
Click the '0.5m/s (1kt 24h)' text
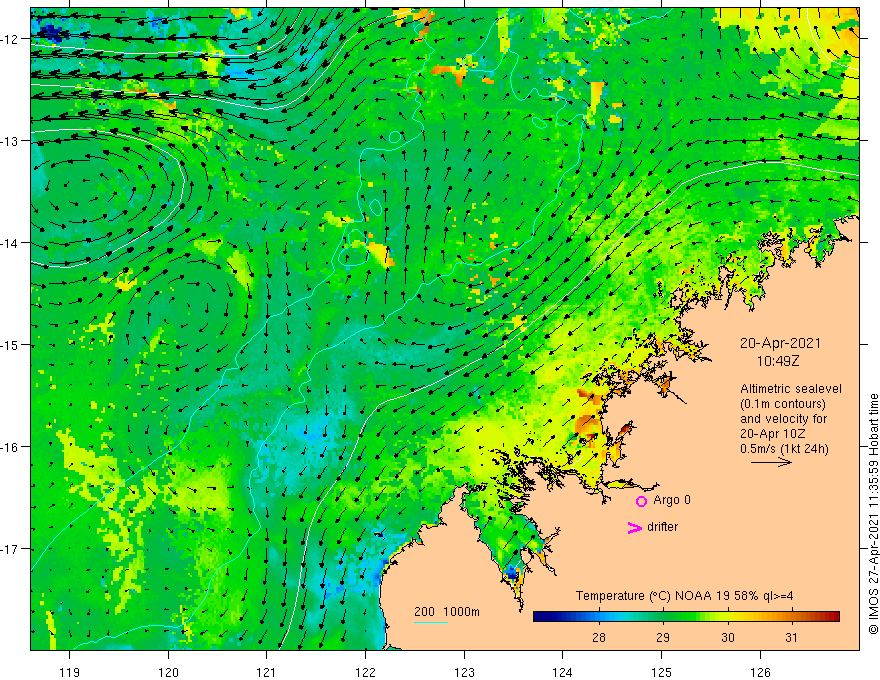784,449
